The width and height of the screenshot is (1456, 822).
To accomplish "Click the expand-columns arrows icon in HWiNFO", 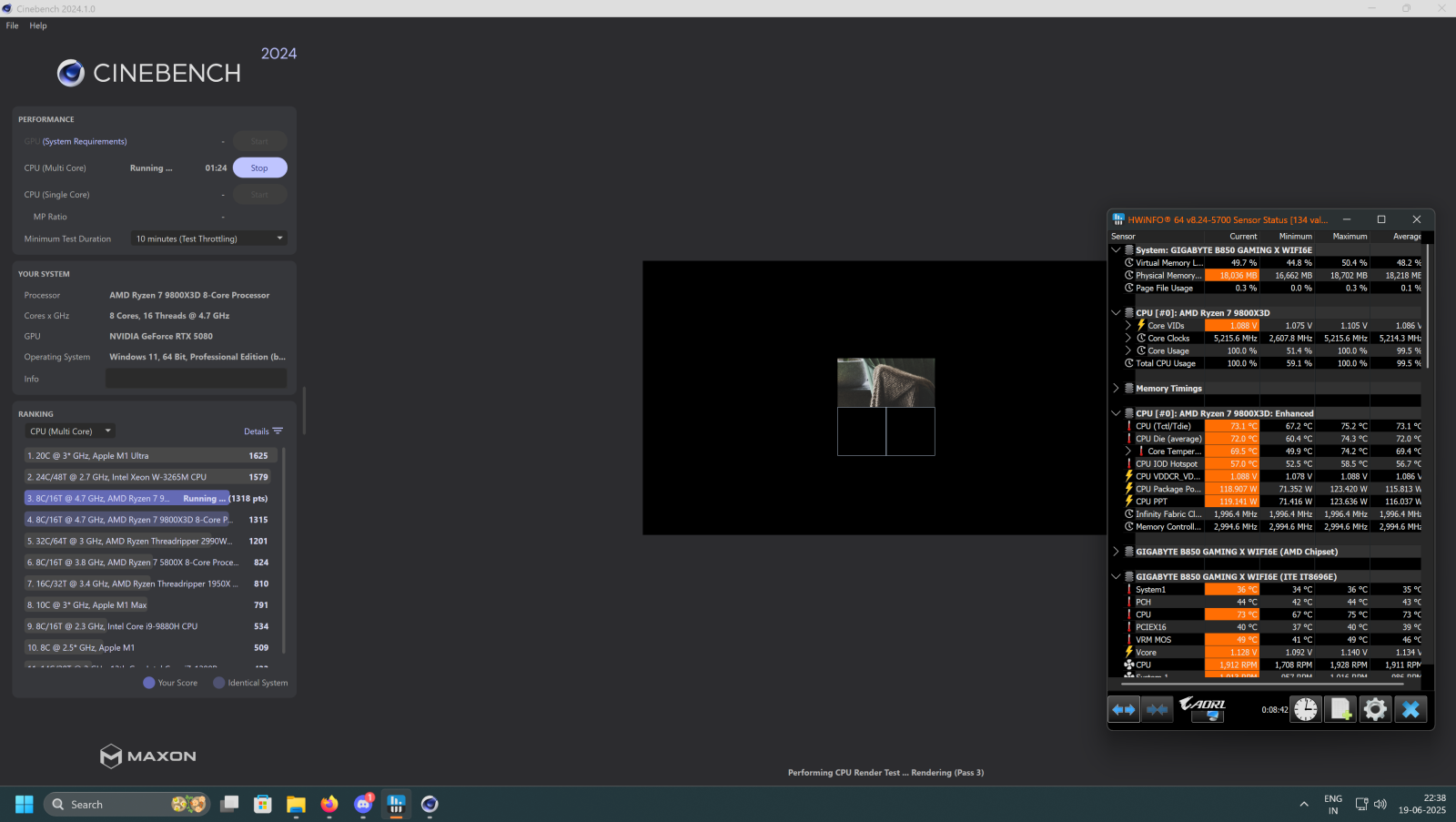I will tap(1124, 709).
